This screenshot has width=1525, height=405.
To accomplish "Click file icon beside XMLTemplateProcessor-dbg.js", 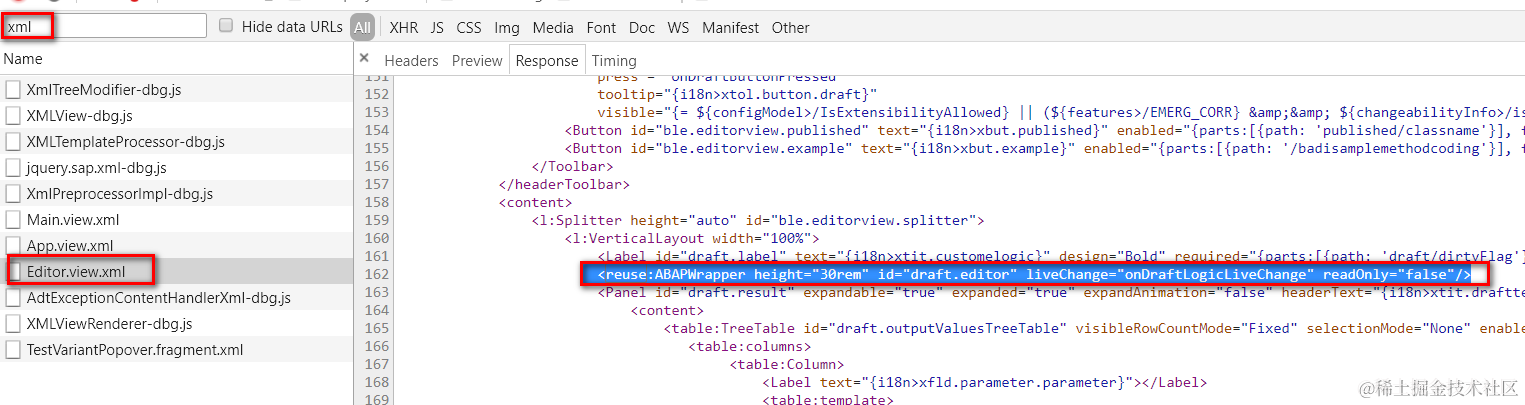I will coord(13,141).
